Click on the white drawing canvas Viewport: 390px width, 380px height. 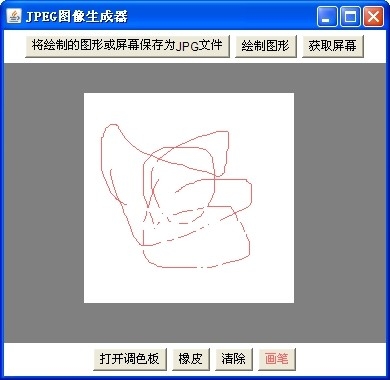point(189,198)
